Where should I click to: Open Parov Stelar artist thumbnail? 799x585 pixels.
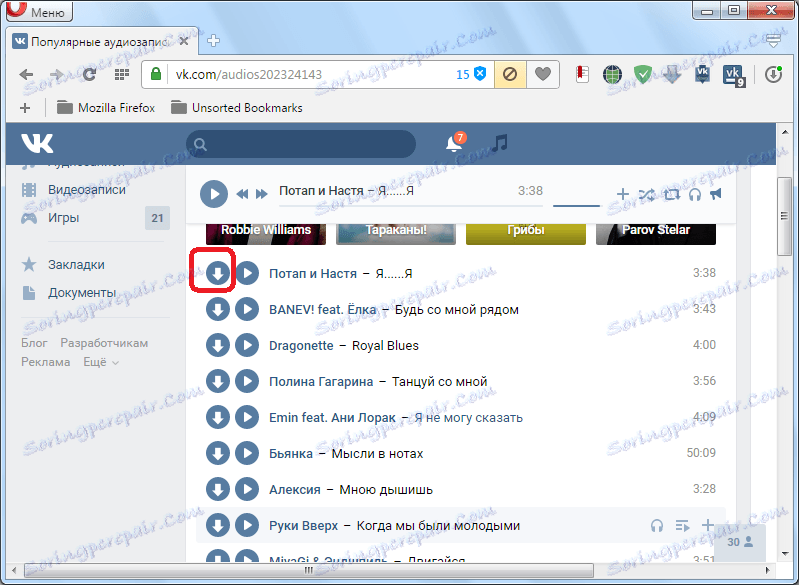pyautogui.click(x=656, y=234)
